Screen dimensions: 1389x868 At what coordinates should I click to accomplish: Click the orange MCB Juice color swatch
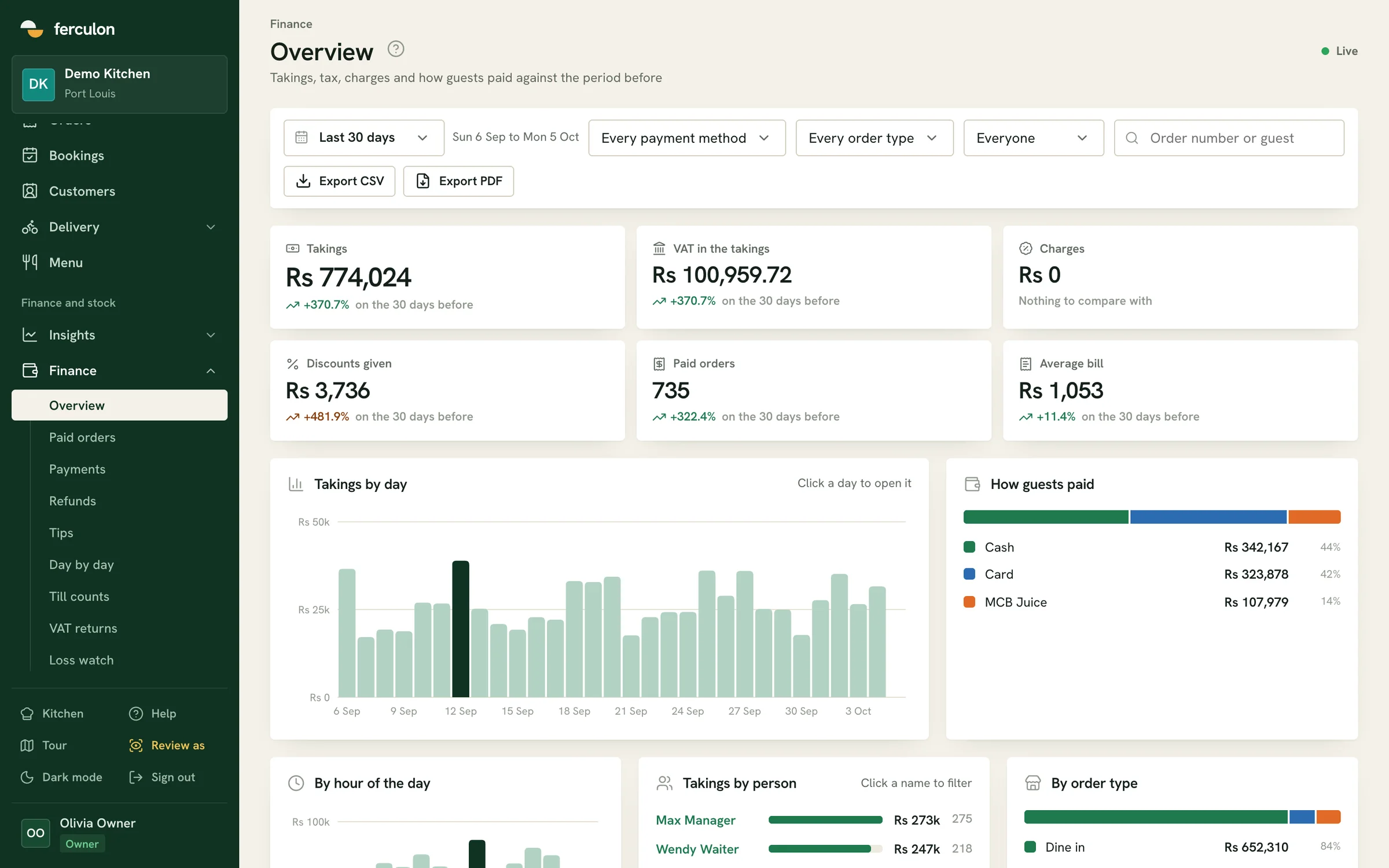click(x=969, y=602)
